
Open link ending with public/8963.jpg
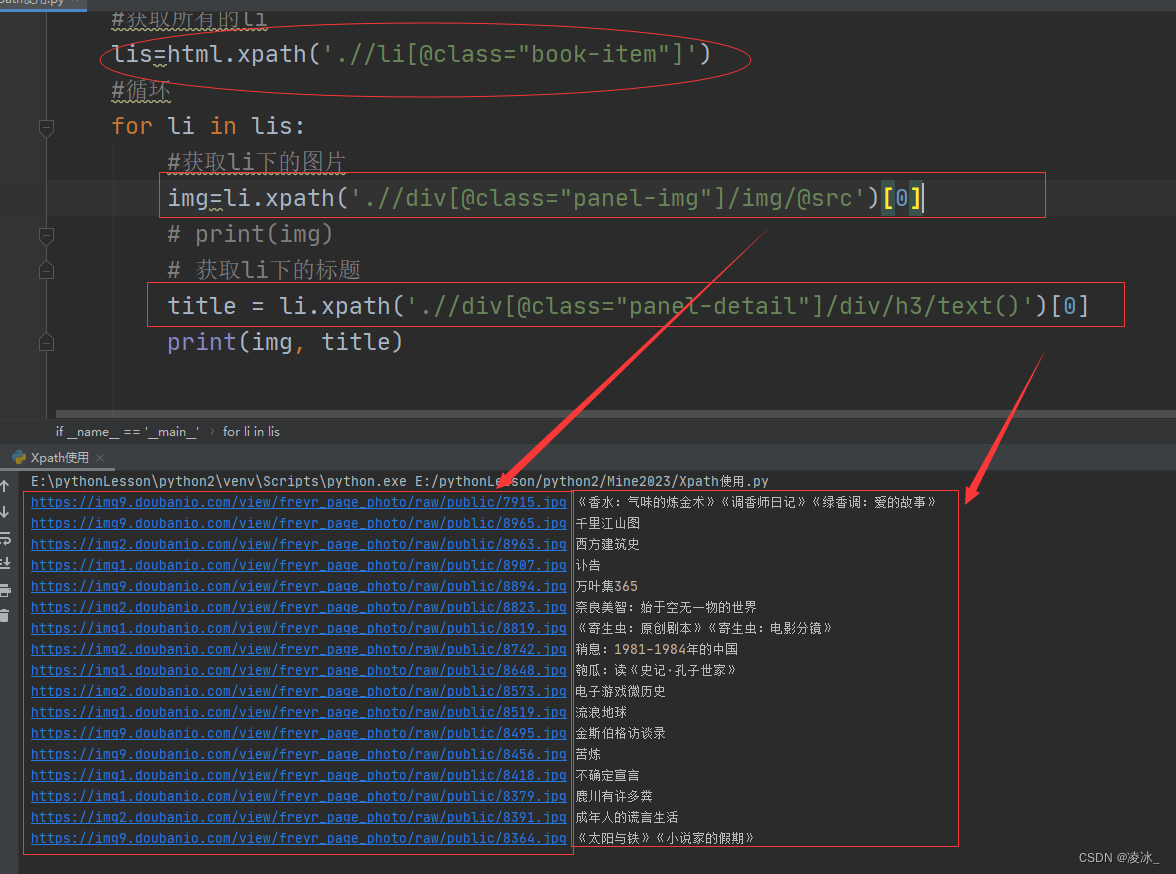click(298, 544)
